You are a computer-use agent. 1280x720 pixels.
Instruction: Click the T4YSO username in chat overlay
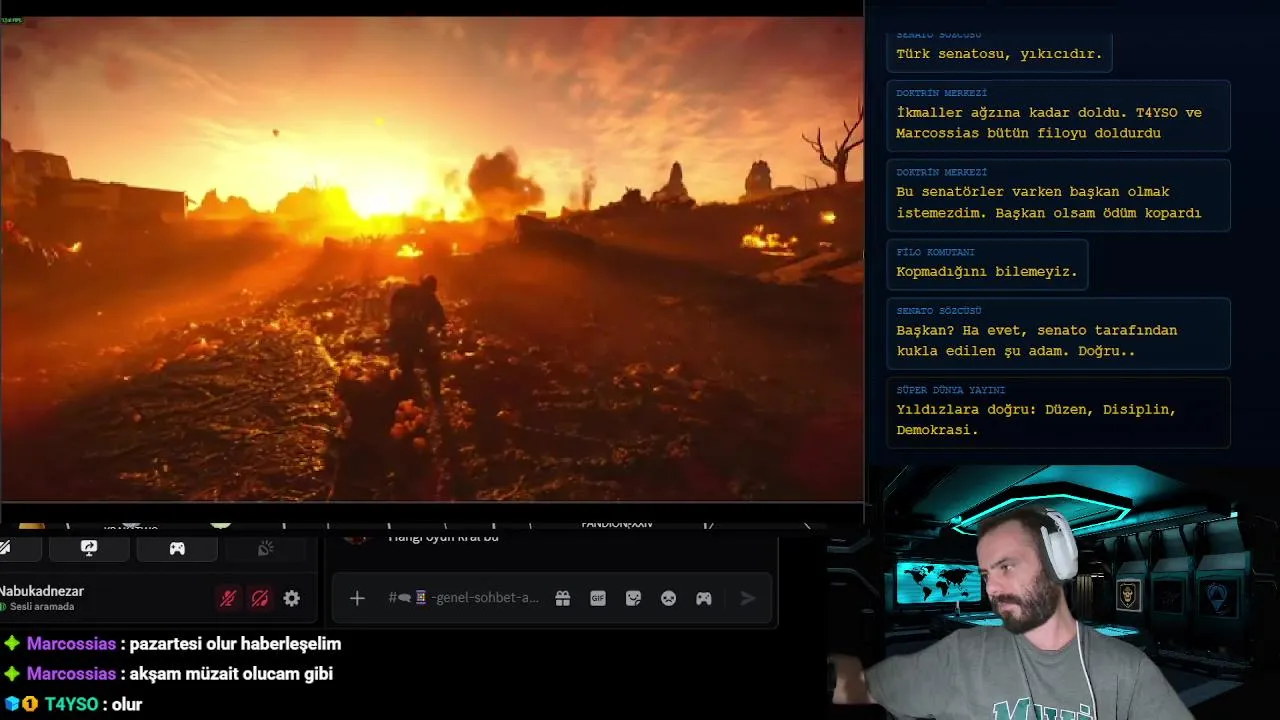[71, 704]
